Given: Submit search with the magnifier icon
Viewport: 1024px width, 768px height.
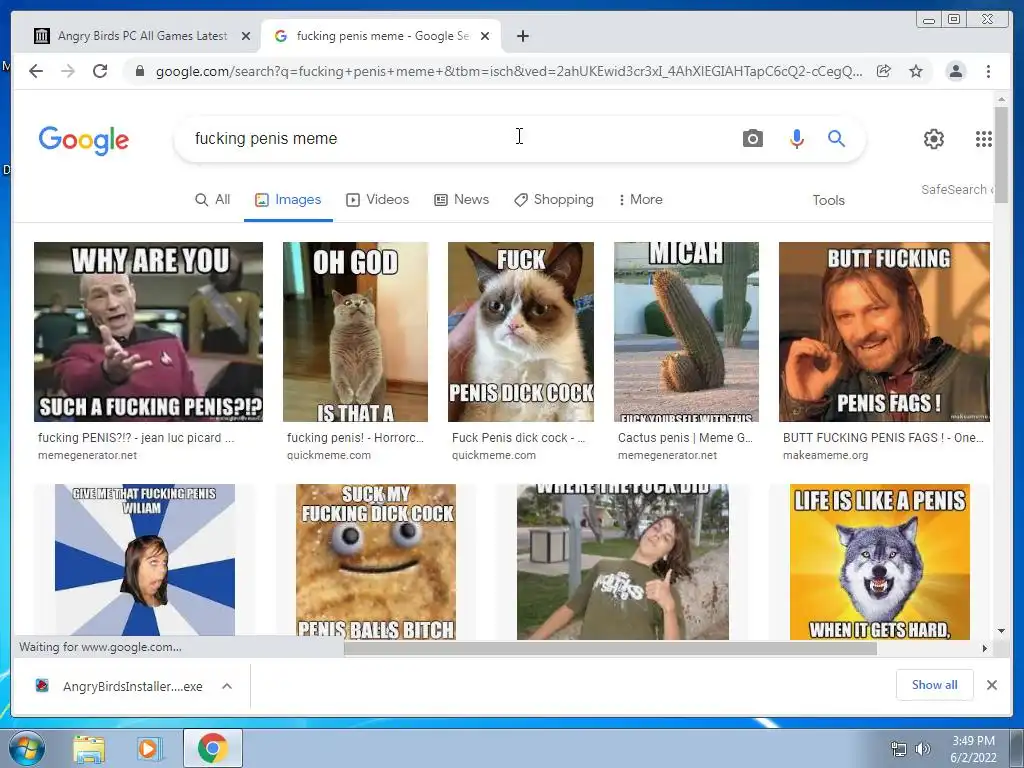Looking at the screenshot, I should click(x=837, y=138).
